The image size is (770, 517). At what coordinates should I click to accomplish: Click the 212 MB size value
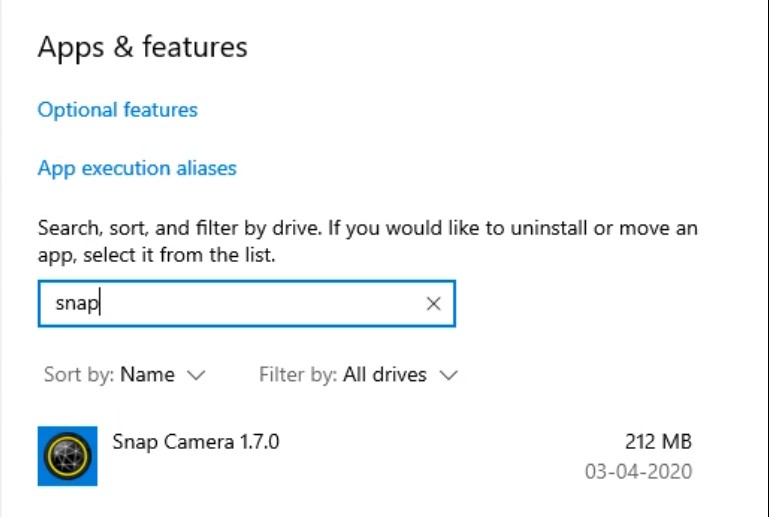tap(657, 441)
